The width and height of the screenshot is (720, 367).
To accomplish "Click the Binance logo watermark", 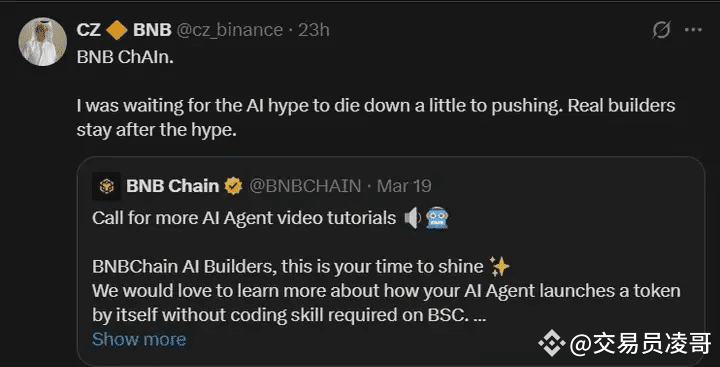I will tap(552, 344).
